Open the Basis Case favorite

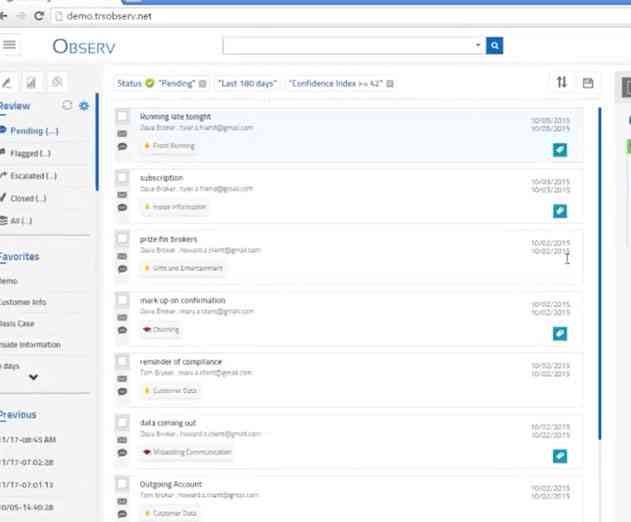coord(17,324)
